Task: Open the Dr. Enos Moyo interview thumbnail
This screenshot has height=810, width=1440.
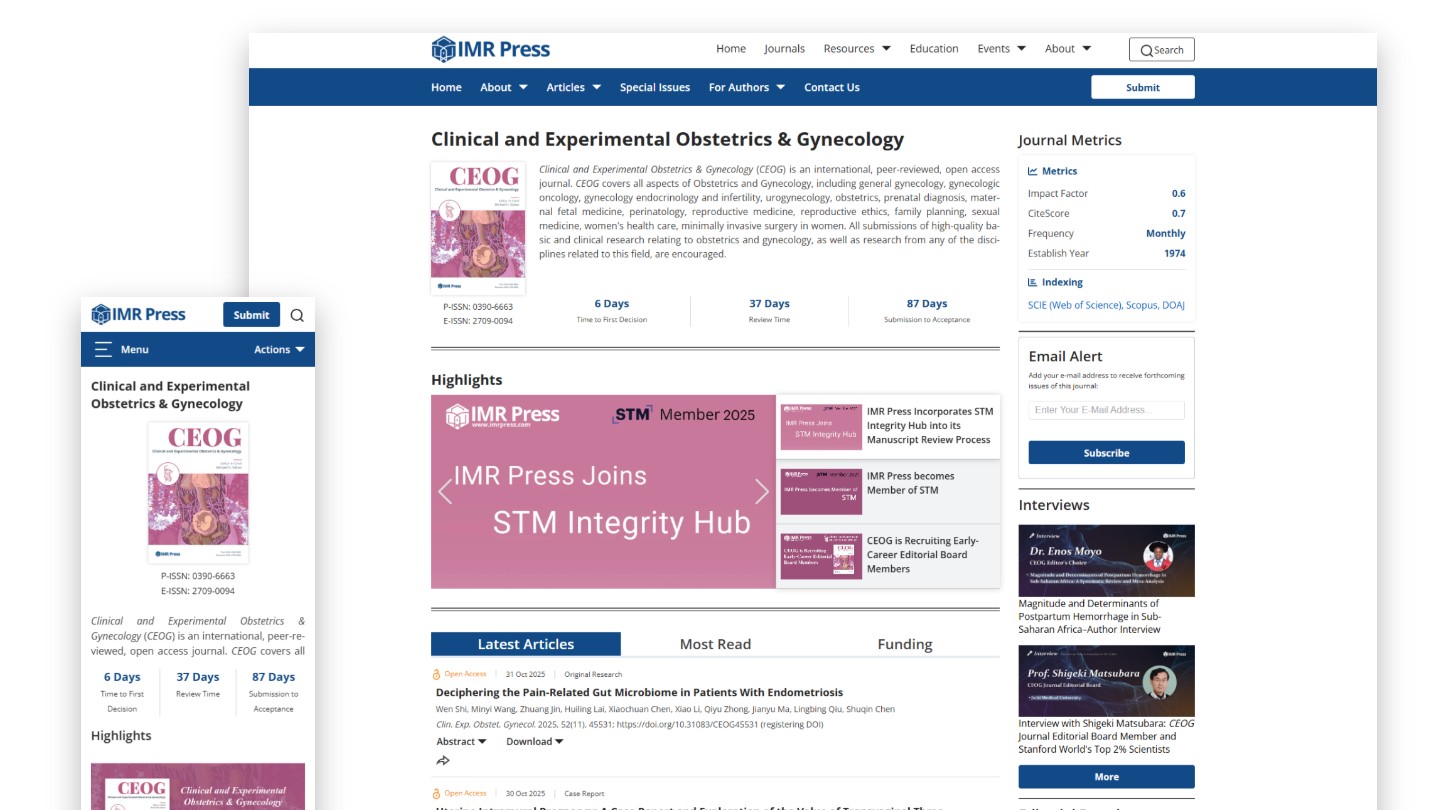Action: 1106,561
